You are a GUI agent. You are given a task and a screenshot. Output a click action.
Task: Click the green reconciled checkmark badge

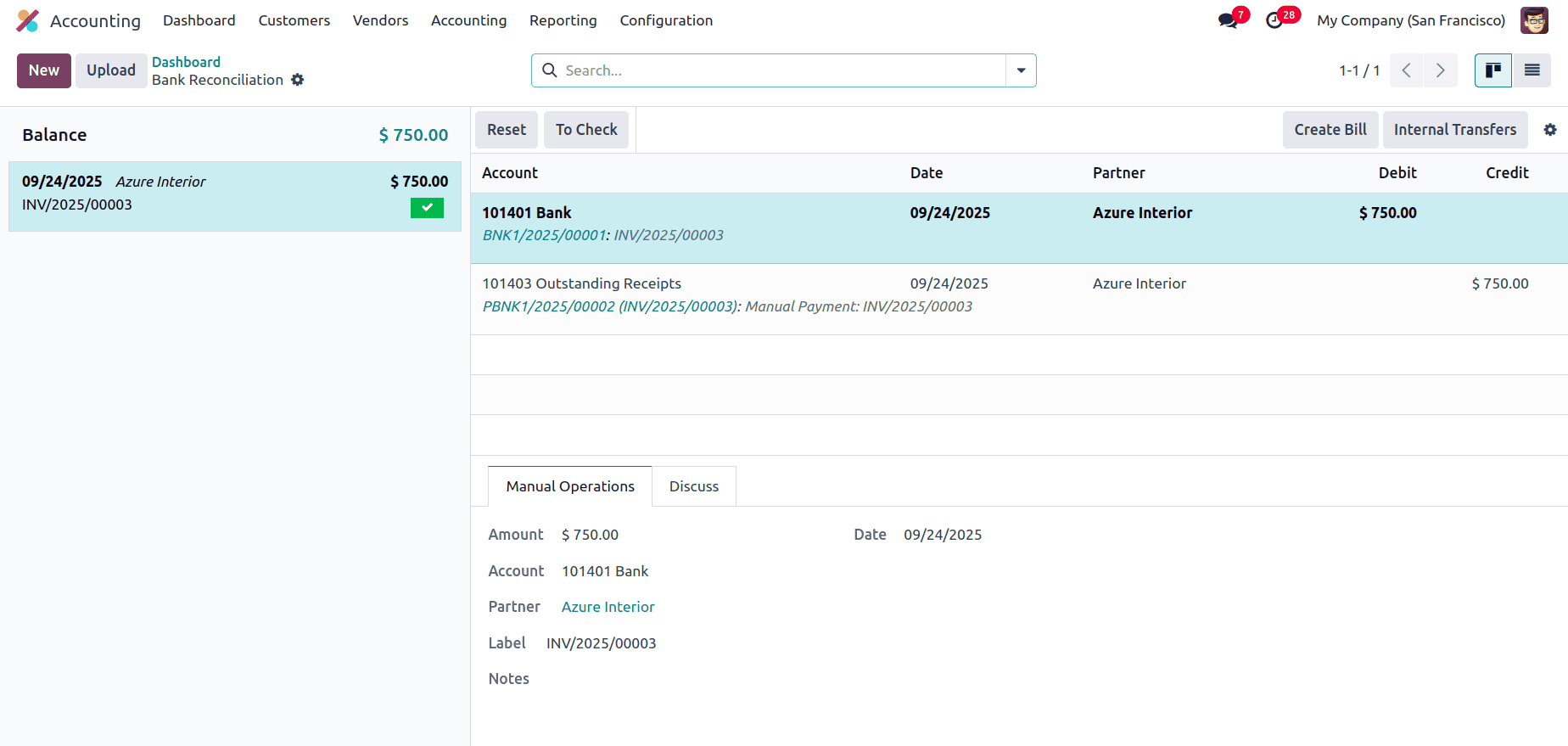[427, 207]
